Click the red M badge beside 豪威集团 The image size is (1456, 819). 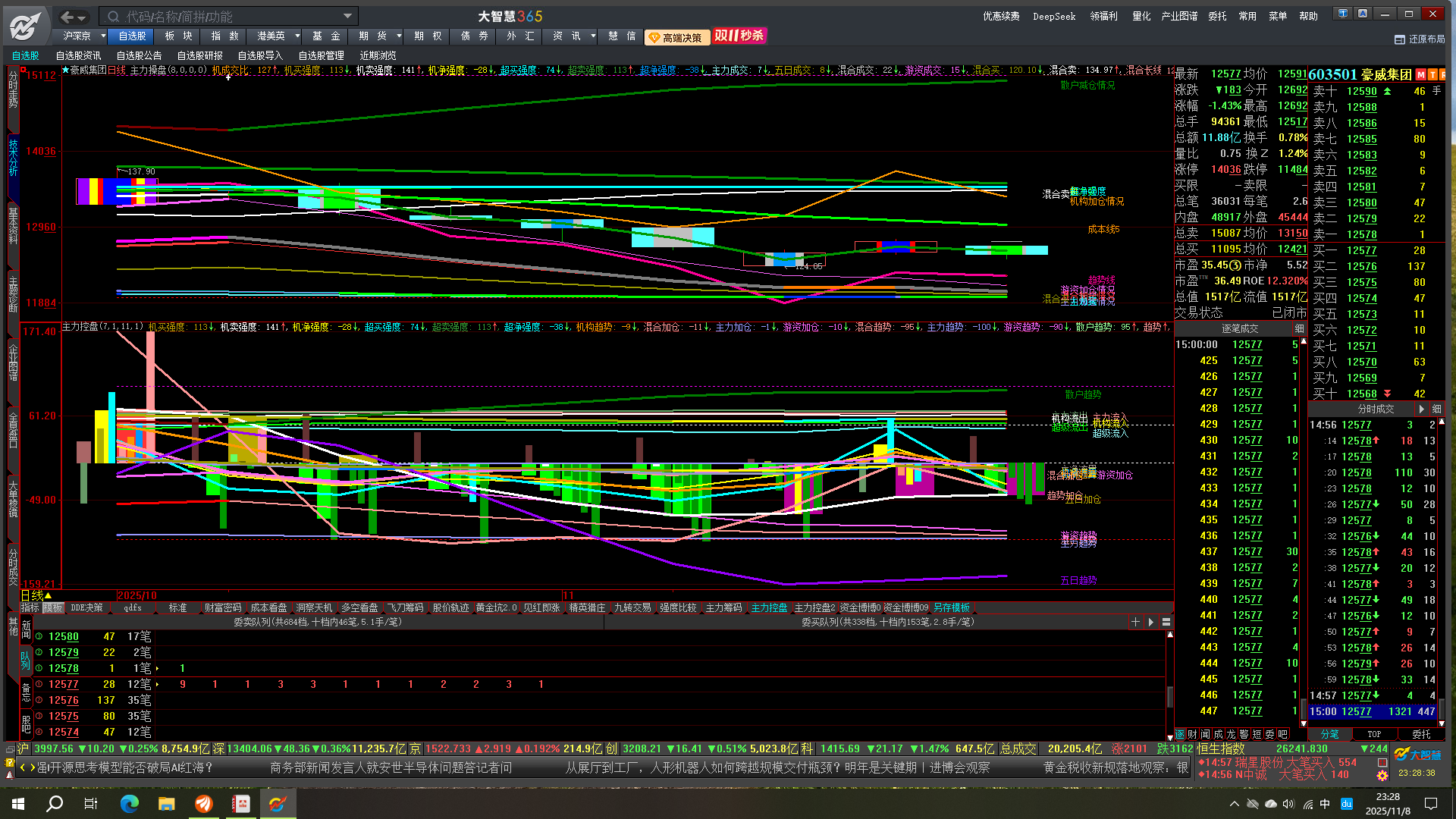tap(1421, 74)
